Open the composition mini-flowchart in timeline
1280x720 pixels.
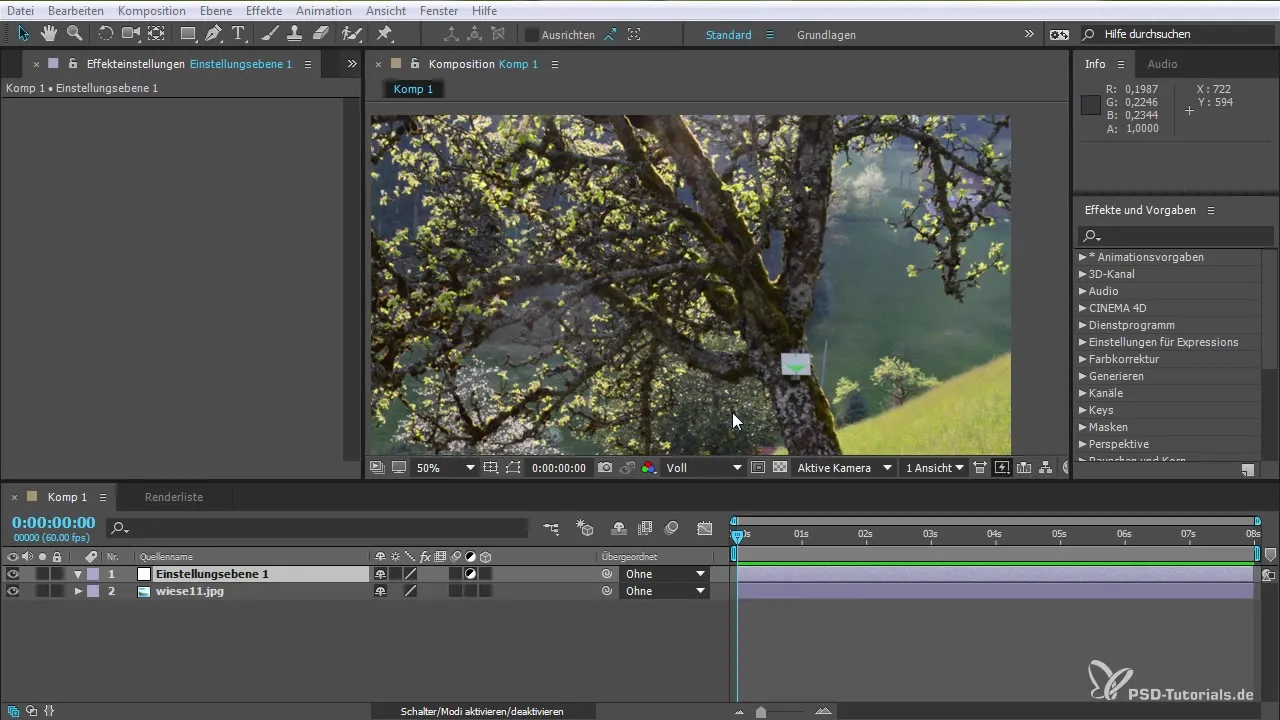pyautogui.click(x=552, y=528)
